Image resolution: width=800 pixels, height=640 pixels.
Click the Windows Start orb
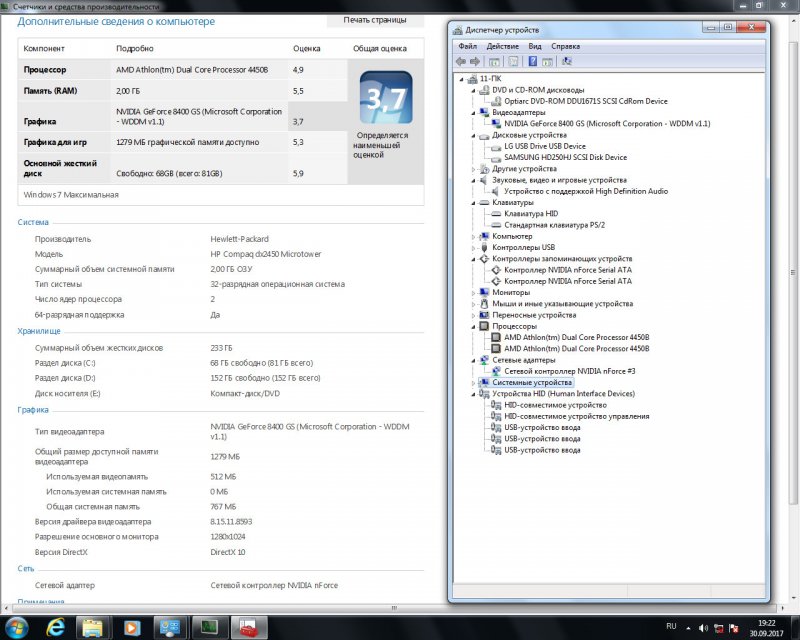coord(17,628)
